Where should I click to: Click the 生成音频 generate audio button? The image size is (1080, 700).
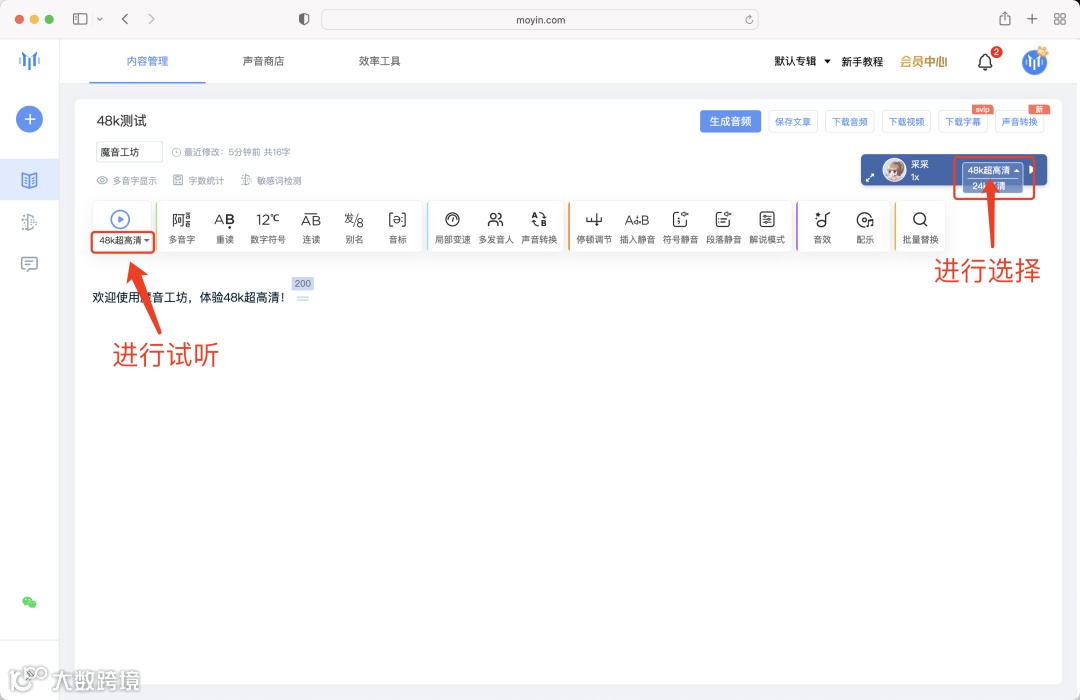[730, 120]
